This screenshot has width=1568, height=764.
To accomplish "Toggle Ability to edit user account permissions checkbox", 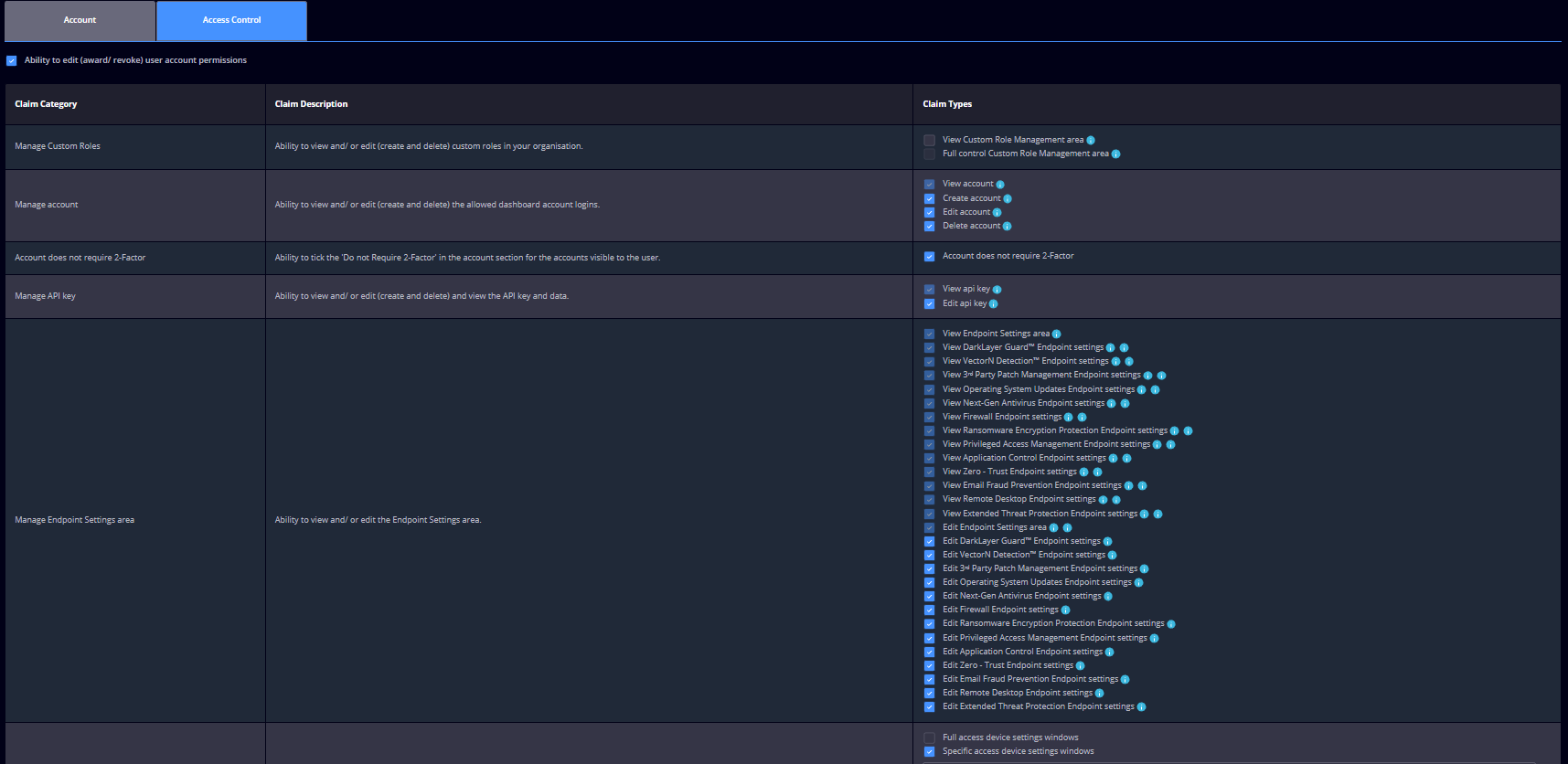I will click(x=12, y=61).
